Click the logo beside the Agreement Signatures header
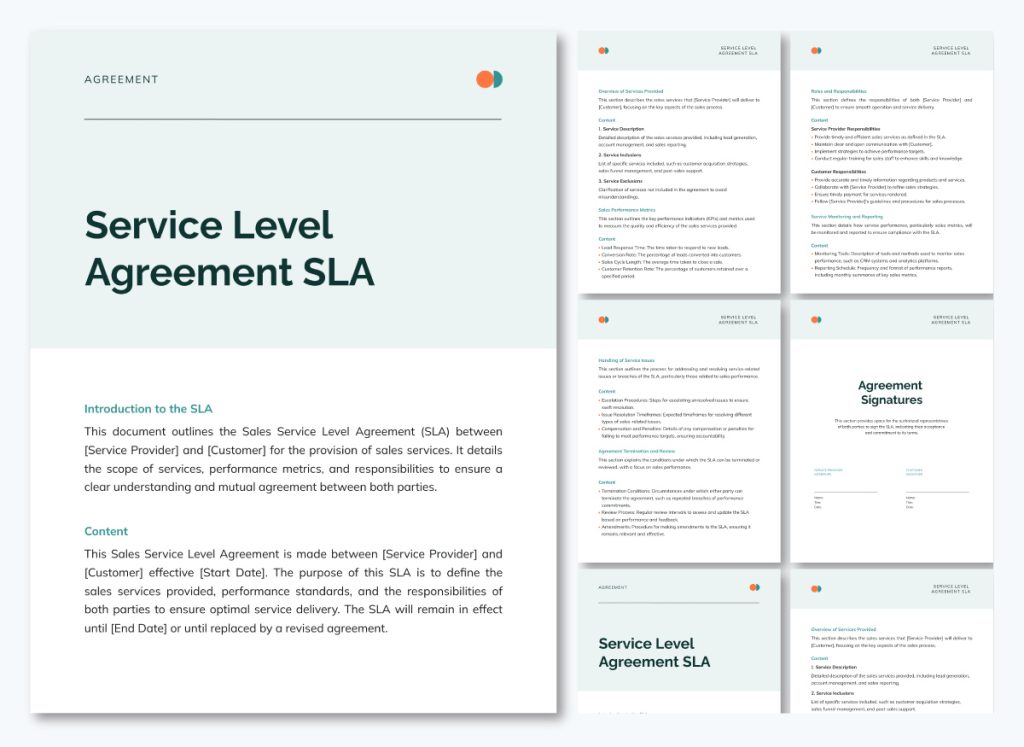Screen dimensions: 1024x747 pyautogui.click(x=816, y=319)
